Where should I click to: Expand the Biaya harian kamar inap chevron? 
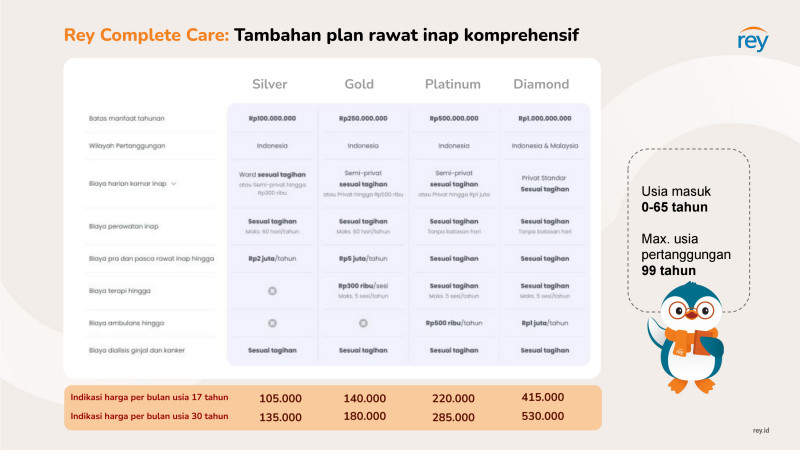(x=173, y=184)
